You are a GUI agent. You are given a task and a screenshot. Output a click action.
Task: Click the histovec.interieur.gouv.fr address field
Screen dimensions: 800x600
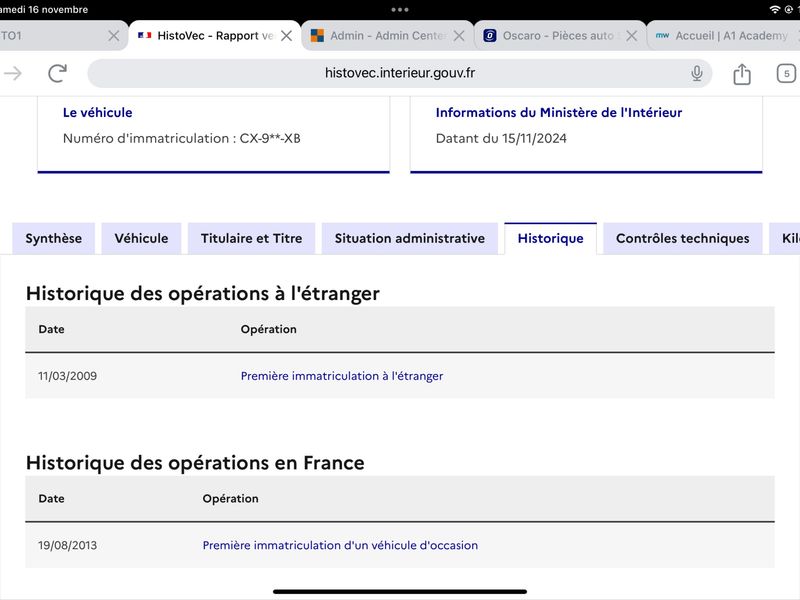[x=399, y=73]
